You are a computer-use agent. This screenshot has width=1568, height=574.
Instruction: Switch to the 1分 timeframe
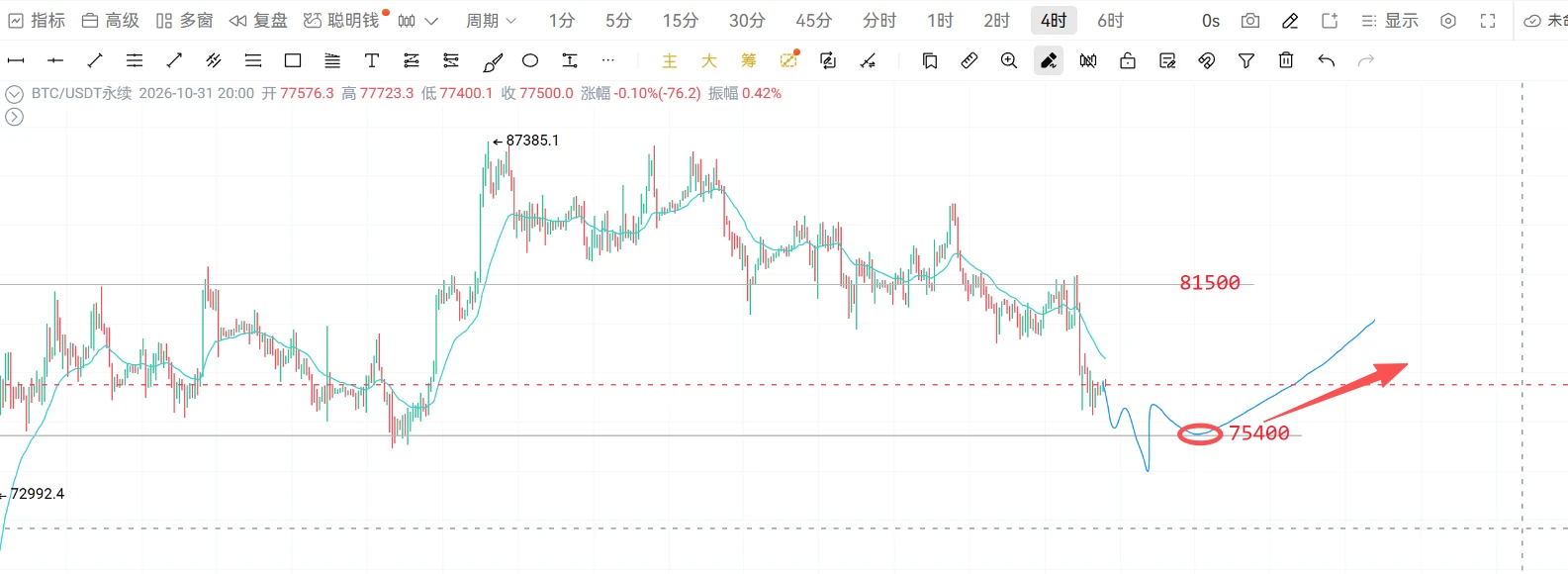coord(562,21)
